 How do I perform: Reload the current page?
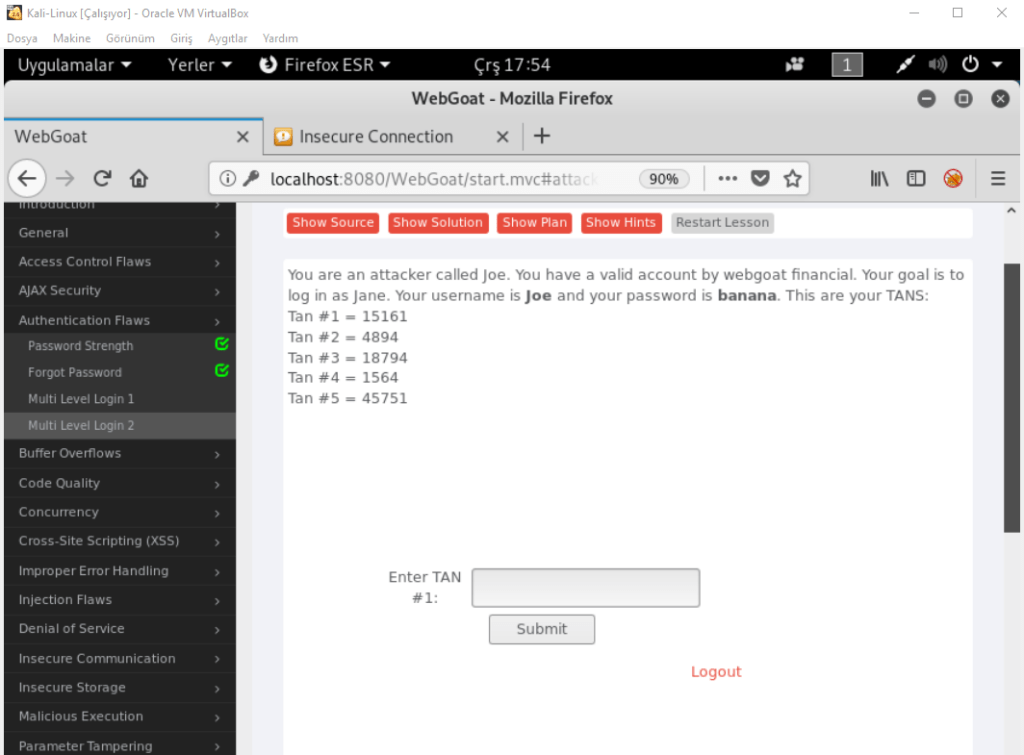(x=102, y=179)
